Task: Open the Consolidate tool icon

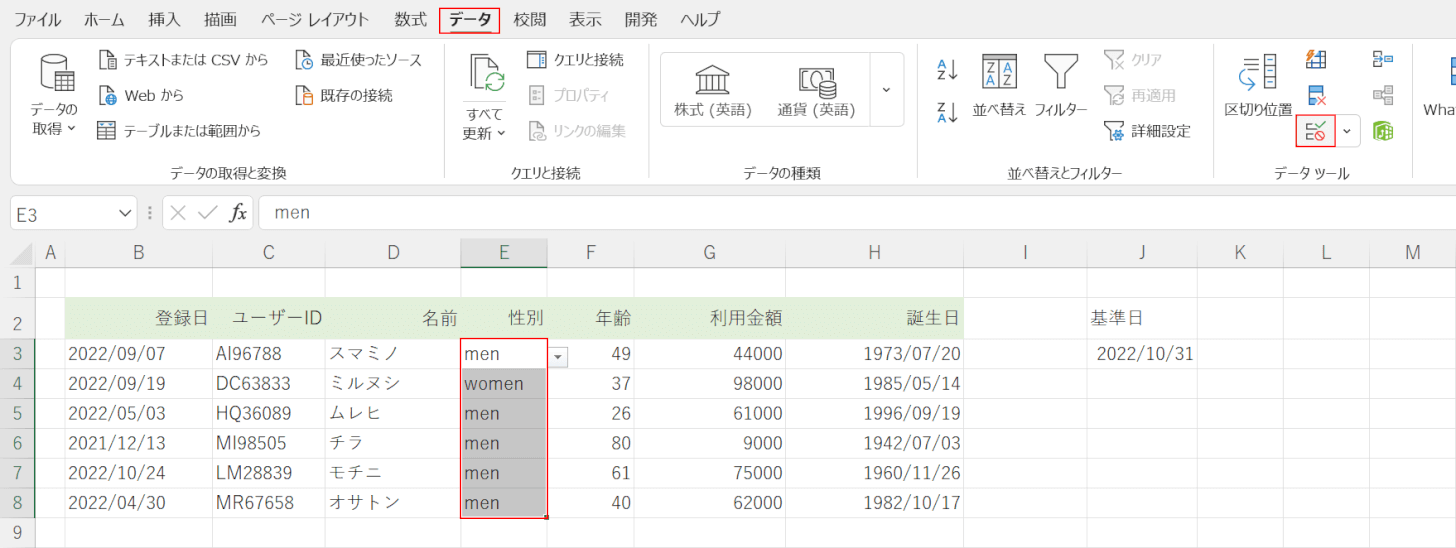Action: click(x=1383, y=60)
